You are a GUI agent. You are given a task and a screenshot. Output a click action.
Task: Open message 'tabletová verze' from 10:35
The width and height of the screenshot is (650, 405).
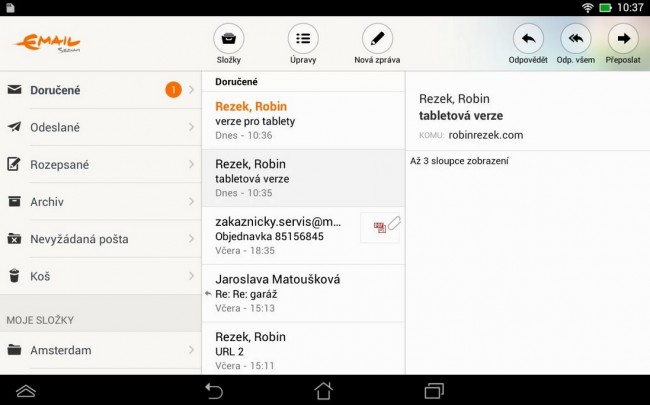coord(303,178)
